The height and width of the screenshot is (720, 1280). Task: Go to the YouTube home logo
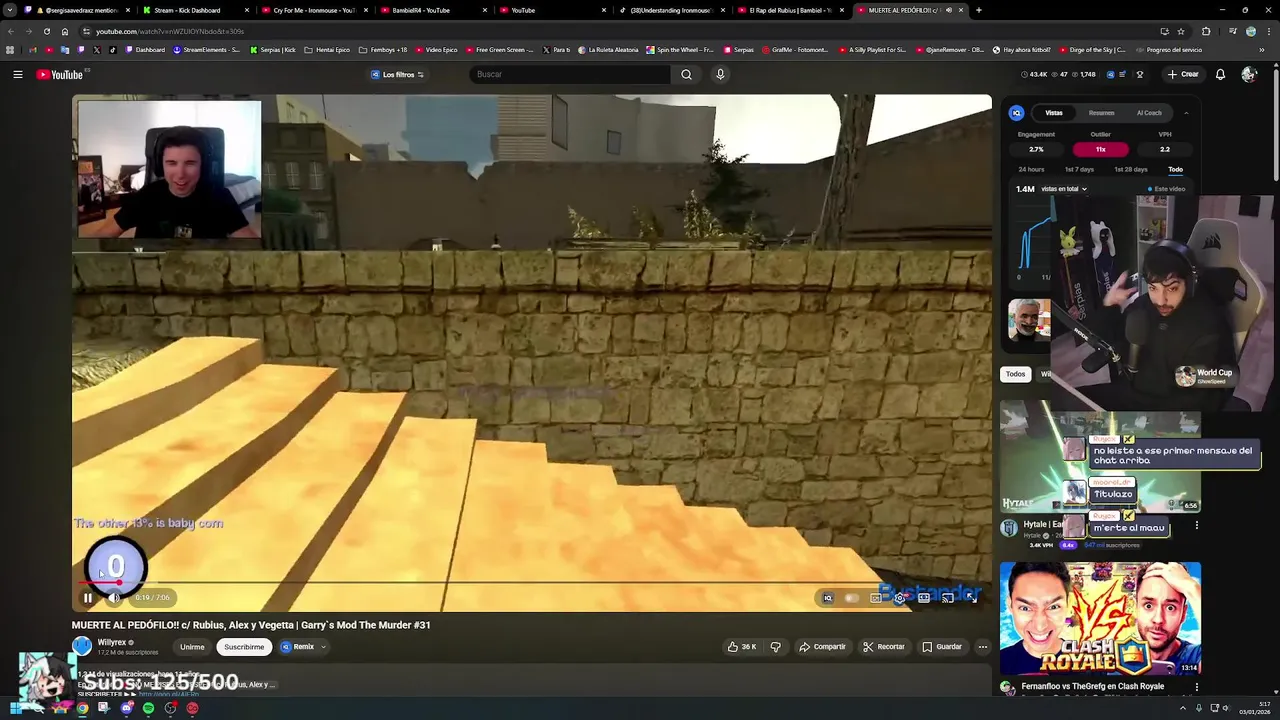pyautogui.click(x=60, y=74)
